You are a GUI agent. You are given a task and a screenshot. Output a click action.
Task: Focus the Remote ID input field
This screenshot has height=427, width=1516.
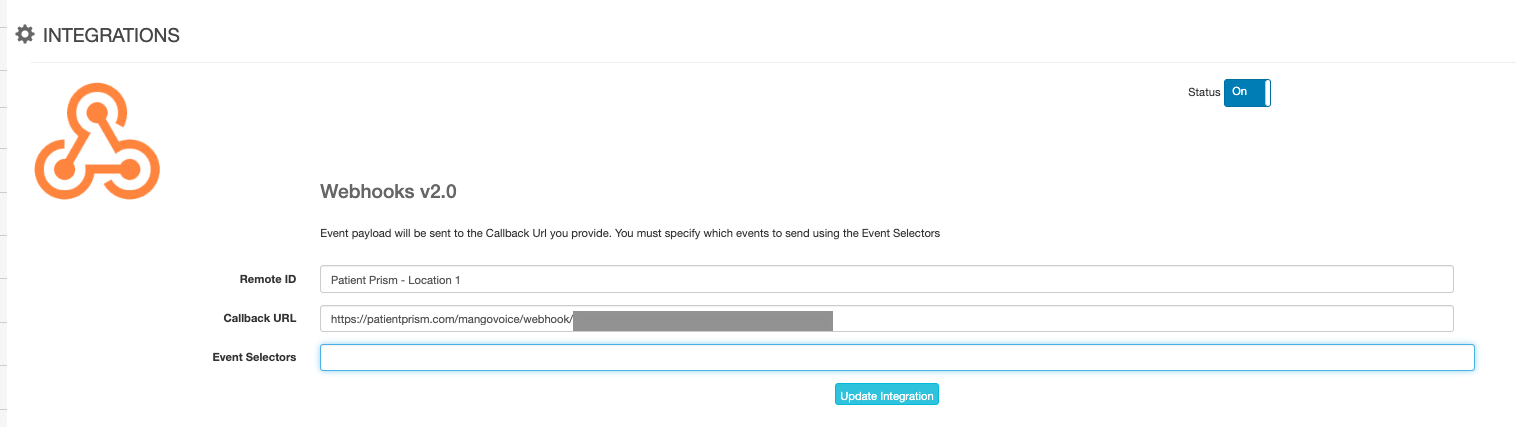886,279
